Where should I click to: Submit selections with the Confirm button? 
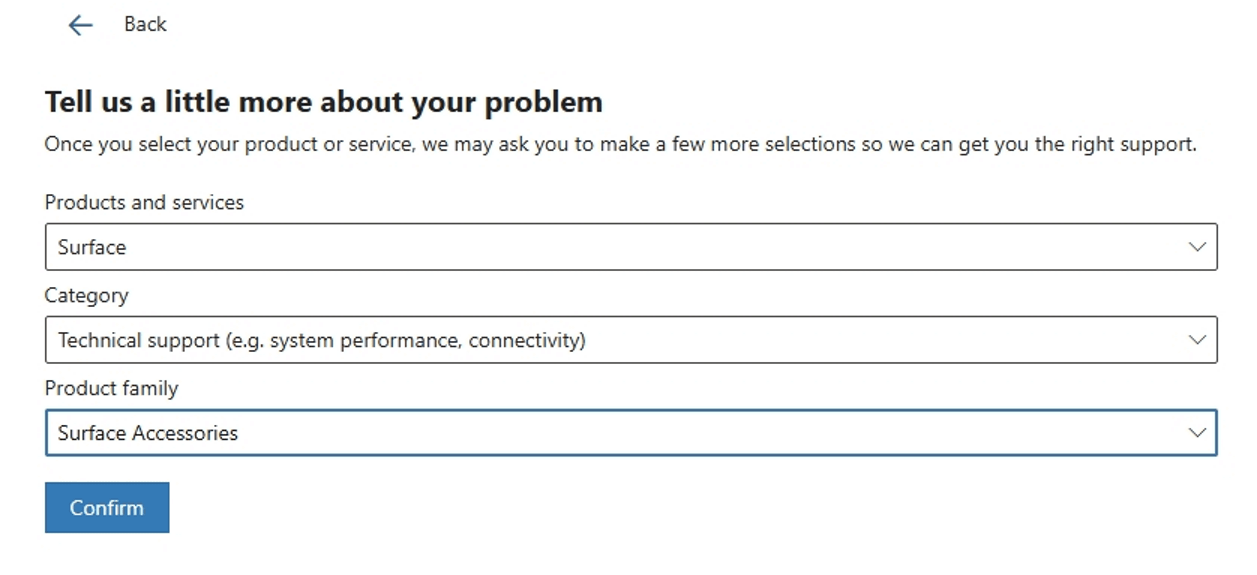(x=107, y=508)
